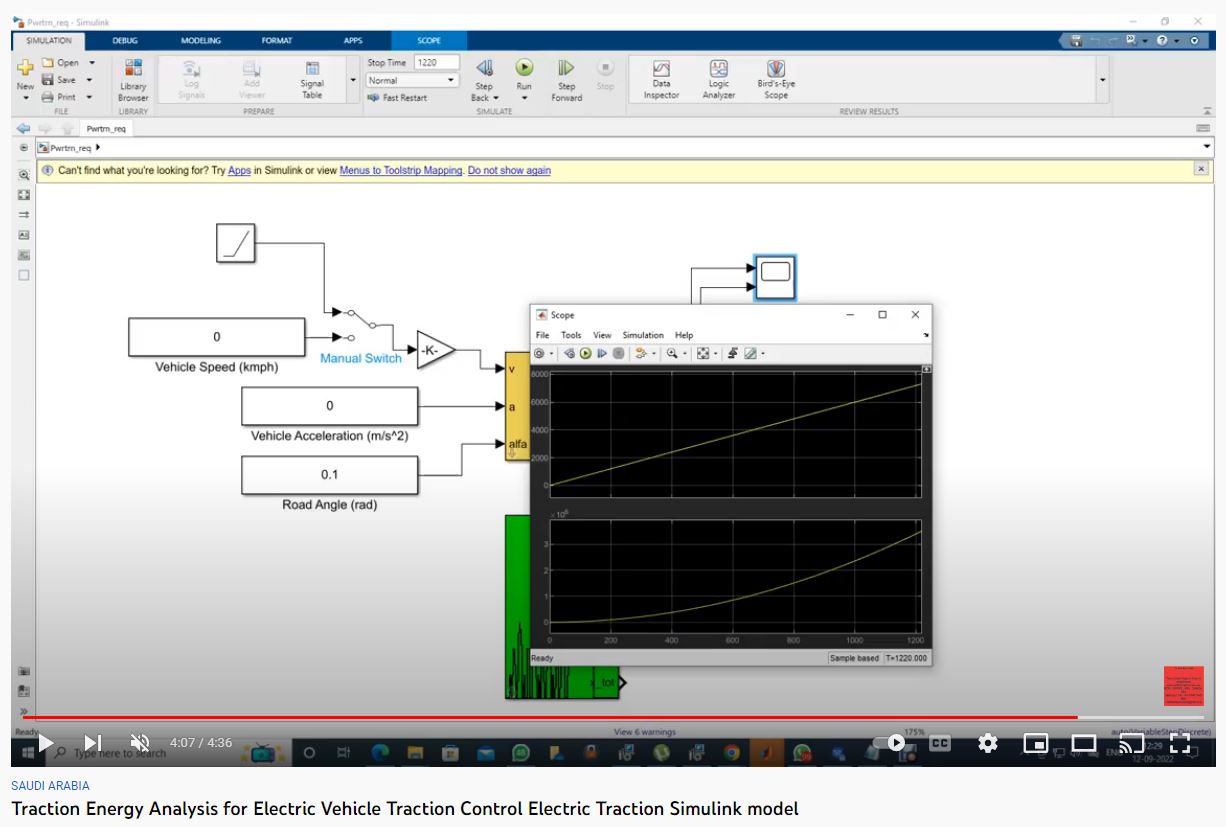This screenshot has width=1226, height=827.
Task: Toggle the Manual Switch block
Action: pyautogui.click(x=359, y=324)
